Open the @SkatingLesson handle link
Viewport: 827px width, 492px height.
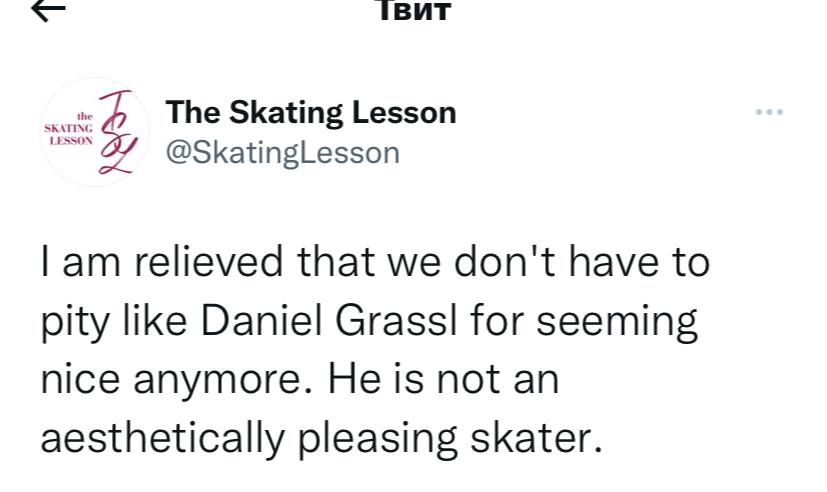pyautogui.click(x=281, y=152)
